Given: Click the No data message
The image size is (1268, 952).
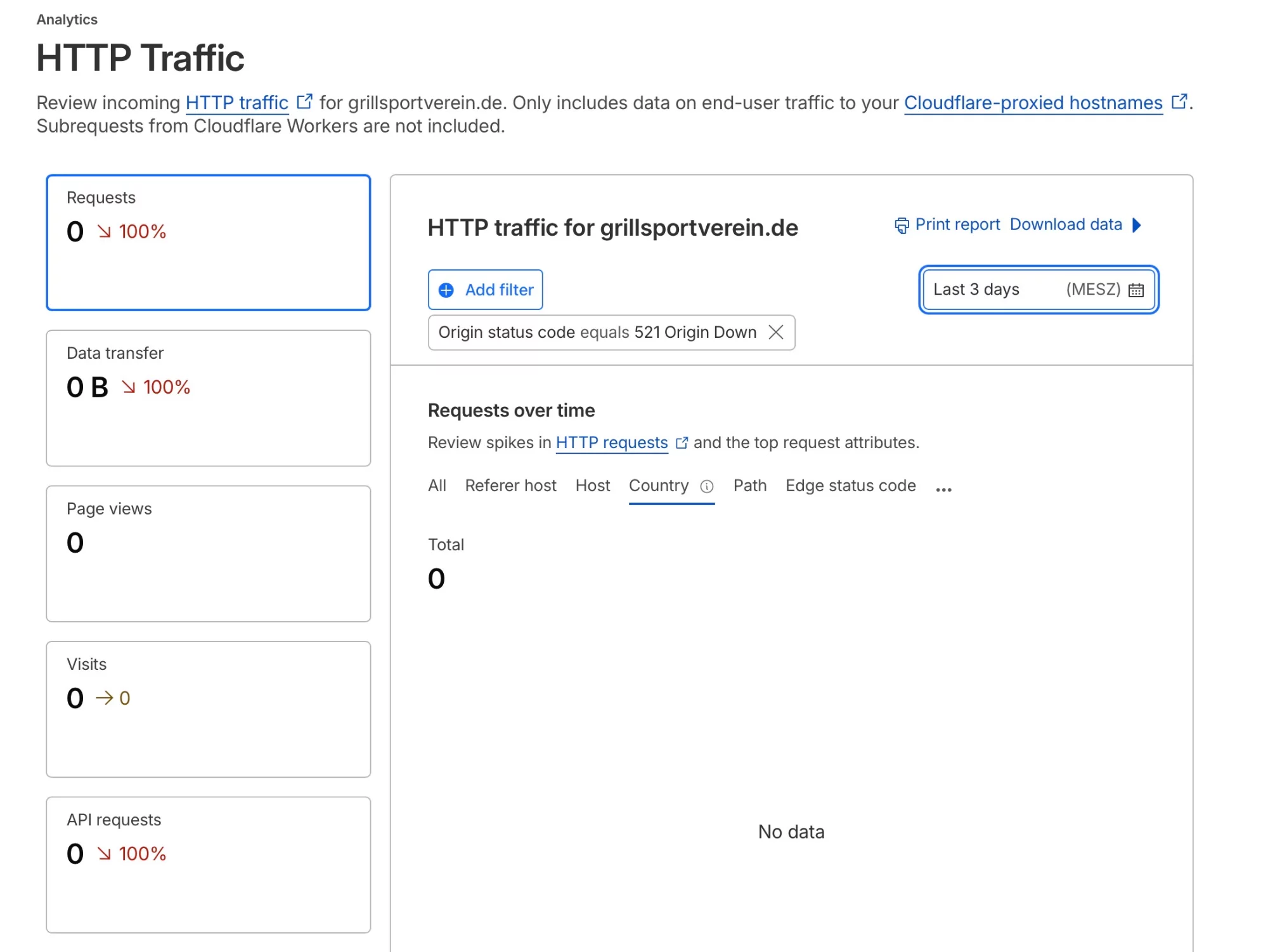Looking at the screenshot, I should point(791,832).
